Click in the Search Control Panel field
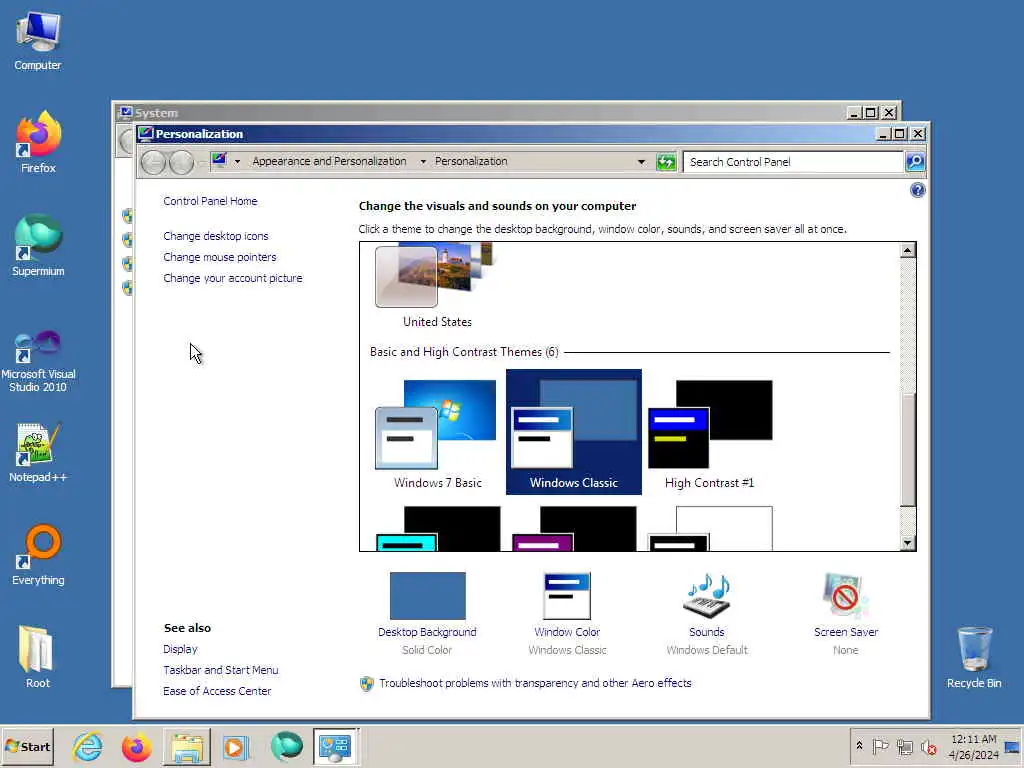 click(x=793, y=162)
